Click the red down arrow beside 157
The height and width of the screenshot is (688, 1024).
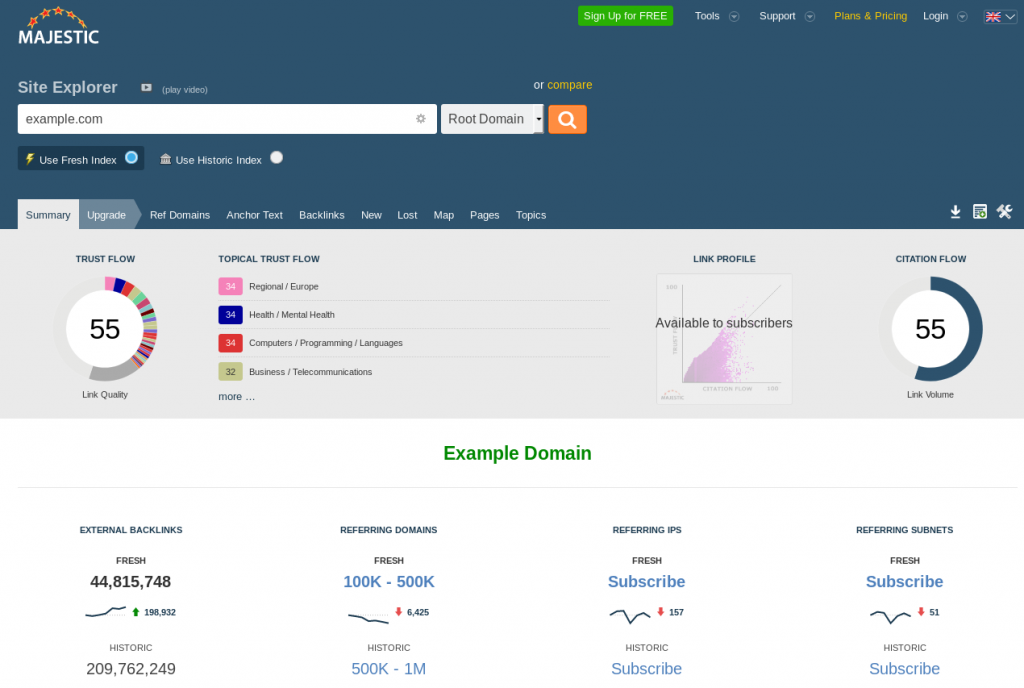click(660, 612)
